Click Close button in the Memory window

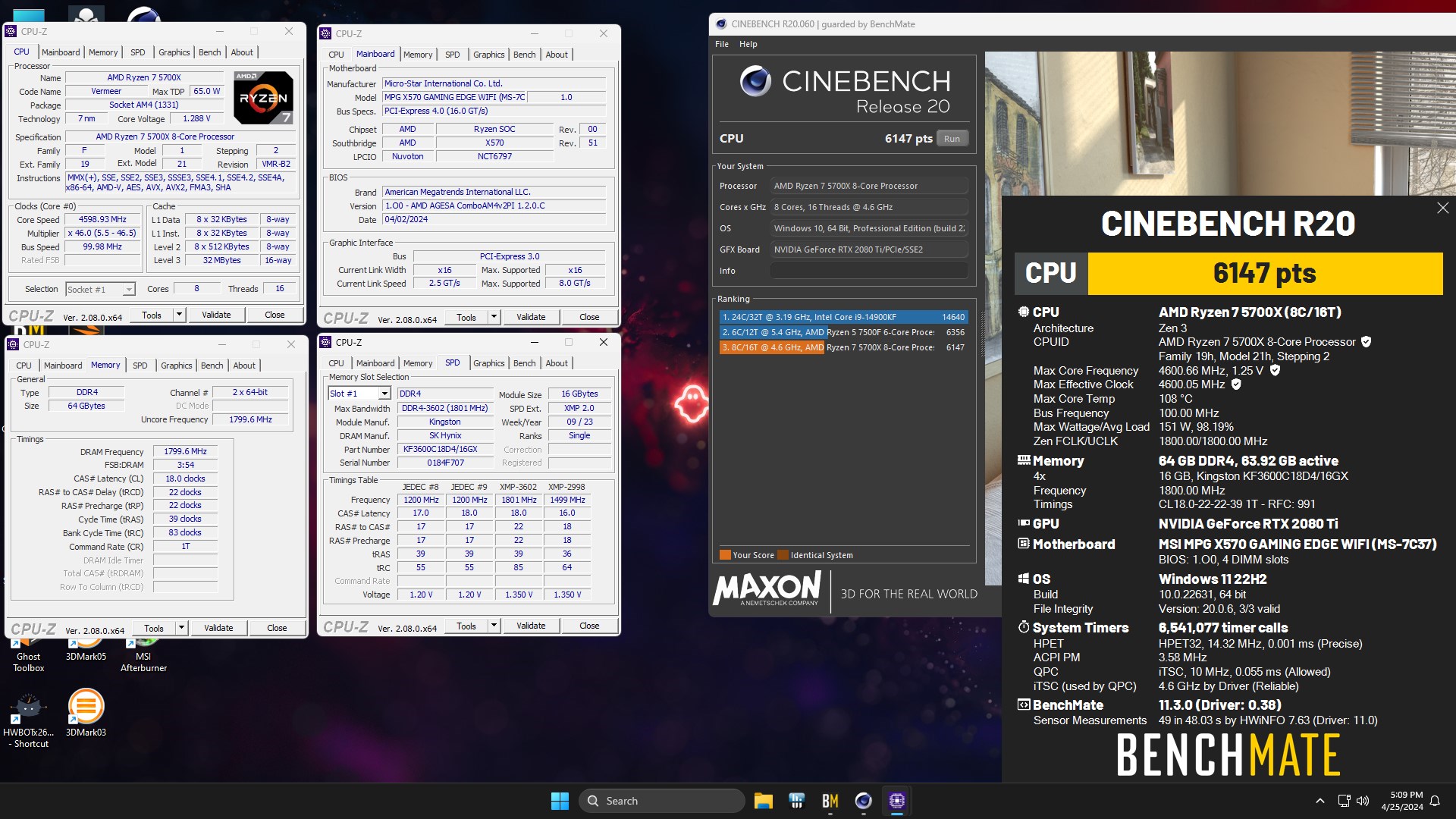coord(277,628)
